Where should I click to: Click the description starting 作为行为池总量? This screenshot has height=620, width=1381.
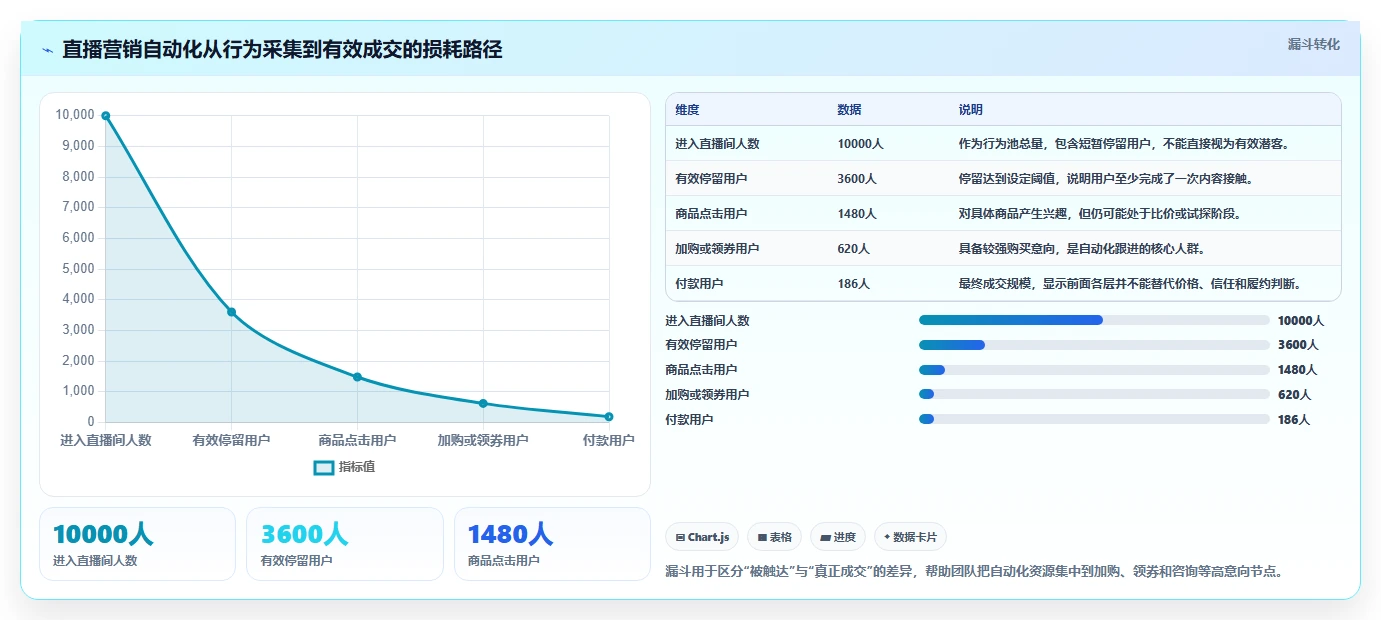click(1126, 144)
